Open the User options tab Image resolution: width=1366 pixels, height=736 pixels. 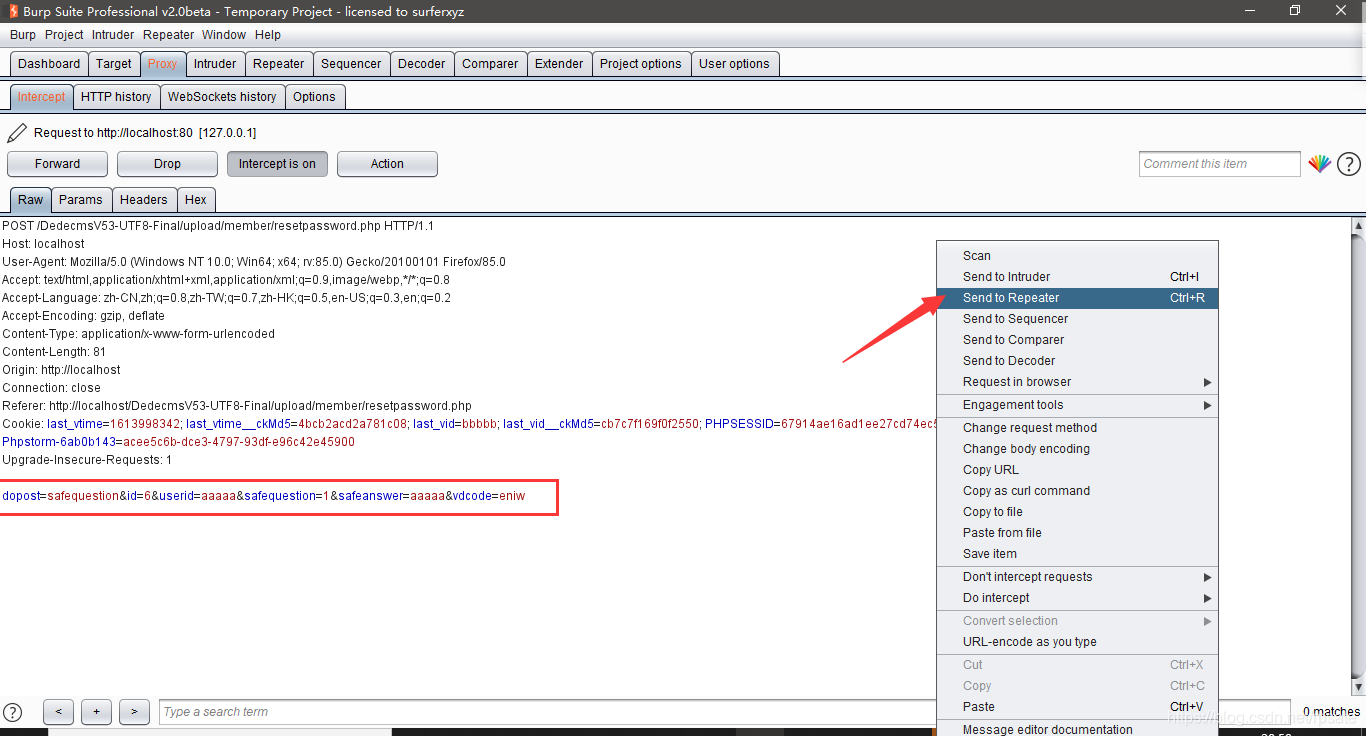tap(735, 64)
